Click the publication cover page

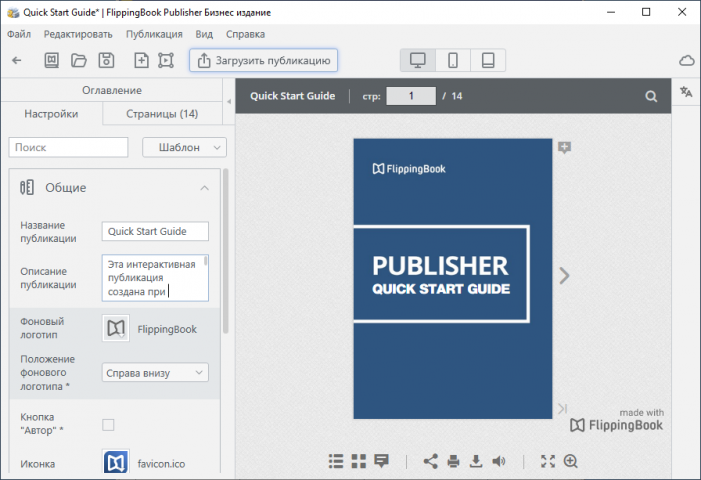point(452,279)
